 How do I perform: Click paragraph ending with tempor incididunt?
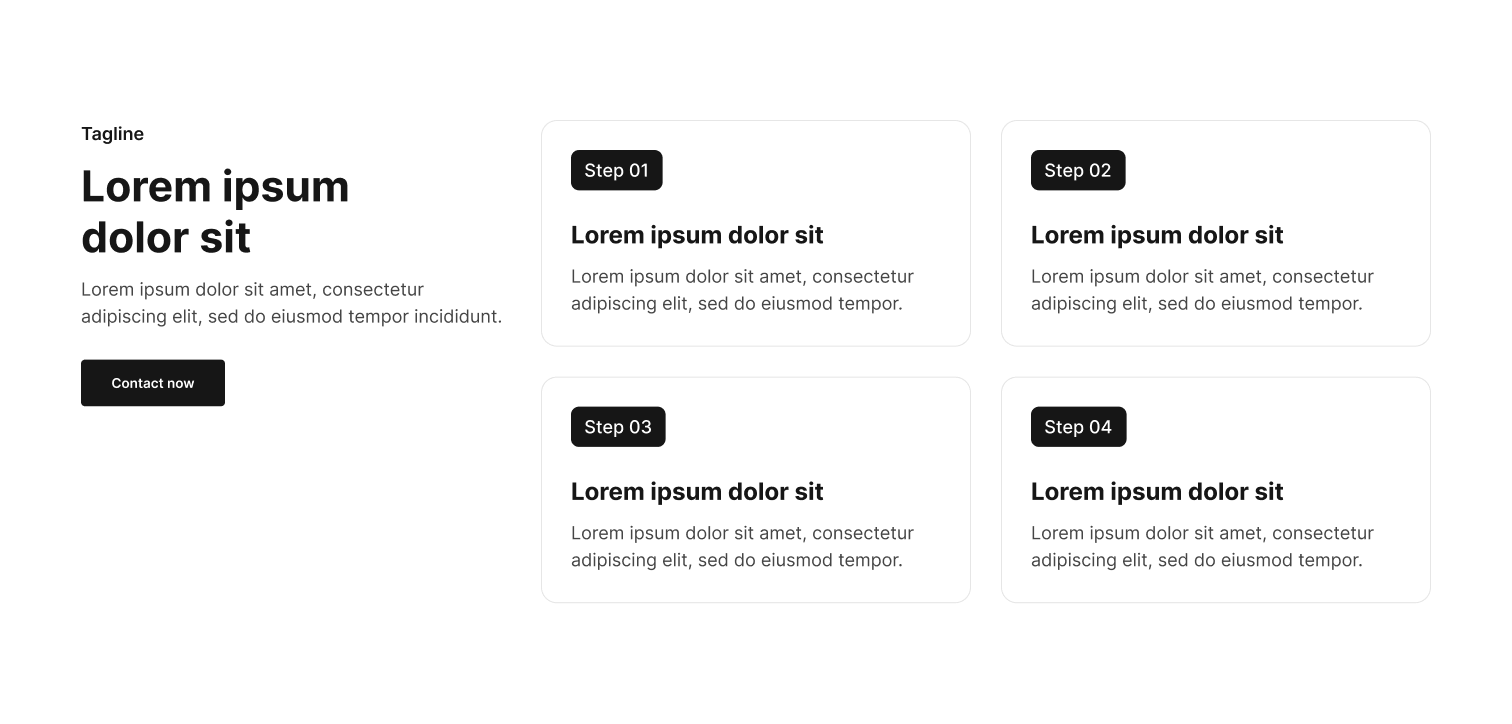click(292, 303)
